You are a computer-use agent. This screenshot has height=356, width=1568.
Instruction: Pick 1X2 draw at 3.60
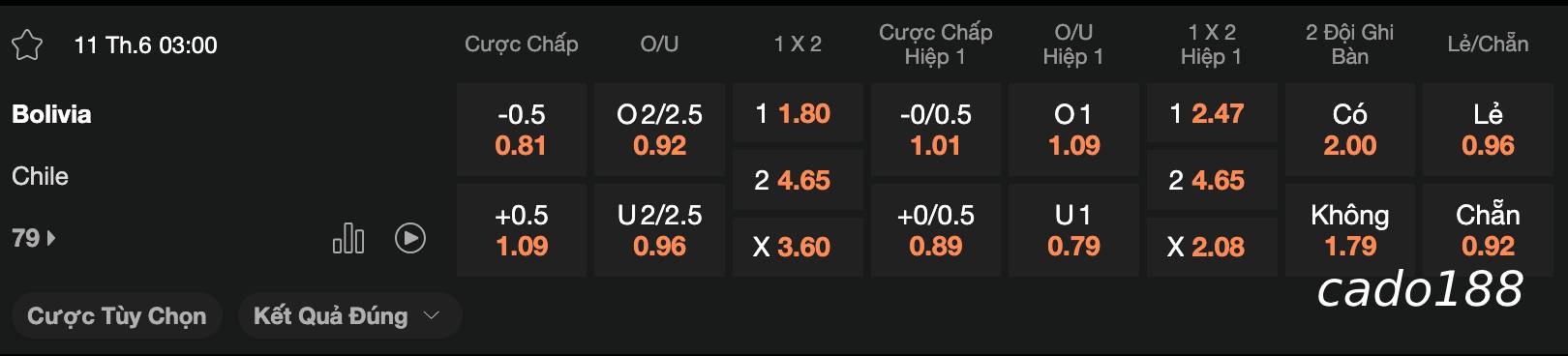coord(798,247)
